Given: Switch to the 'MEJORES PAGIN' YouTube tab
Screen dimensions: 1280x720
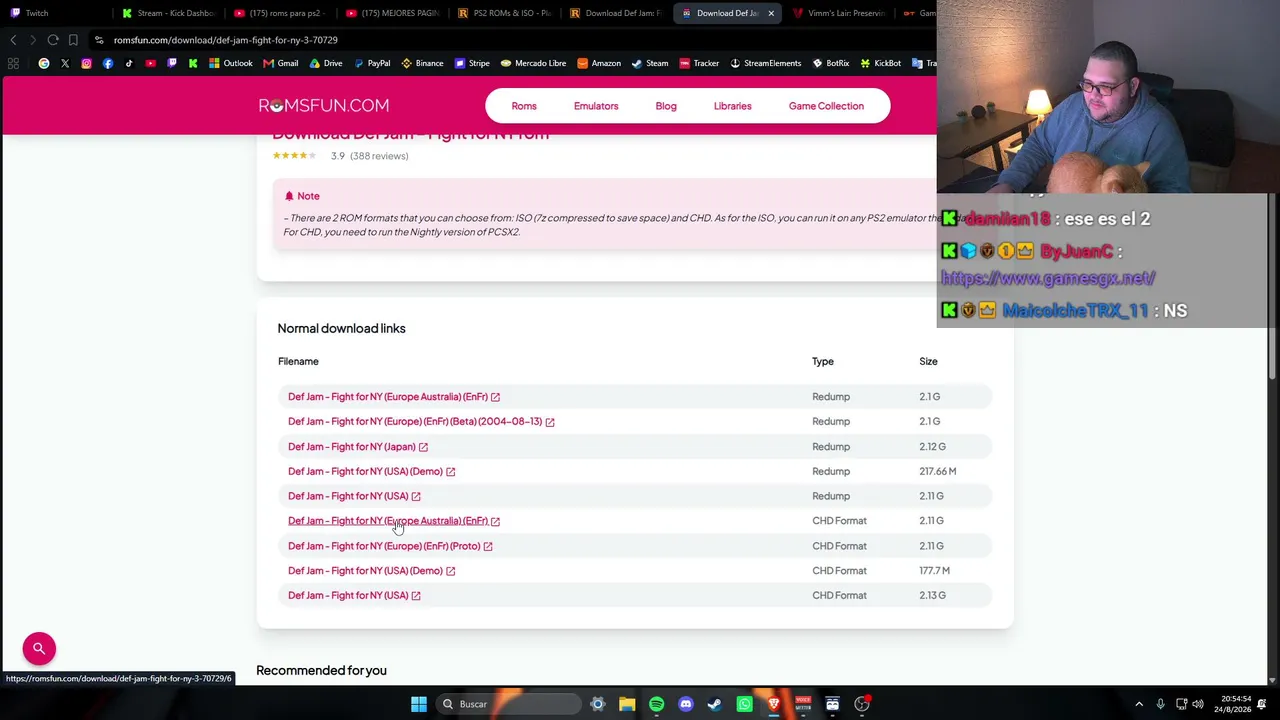Looking at the screenshot, I should 393,13.
